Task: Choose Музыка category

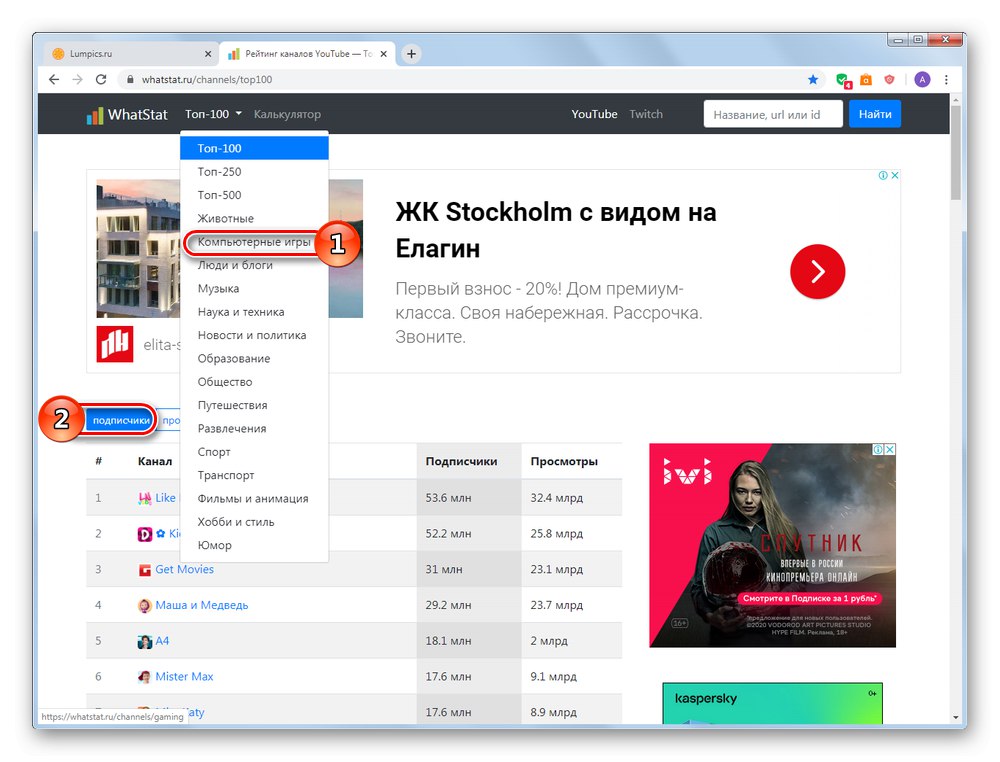Action: [x=254, y=289]
